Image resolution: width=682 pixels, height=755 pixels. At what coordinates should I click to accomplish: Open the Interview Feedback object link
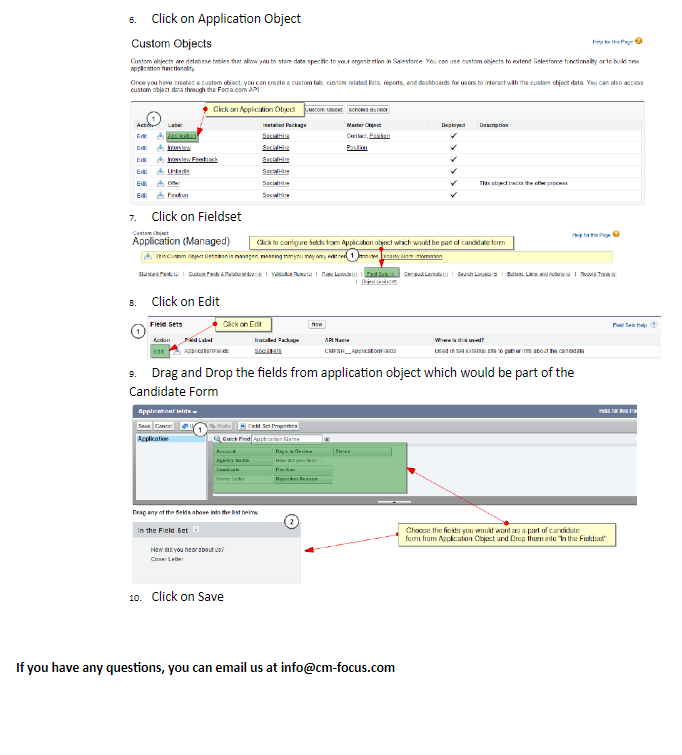pyautogui.click(x=193, y=159)
